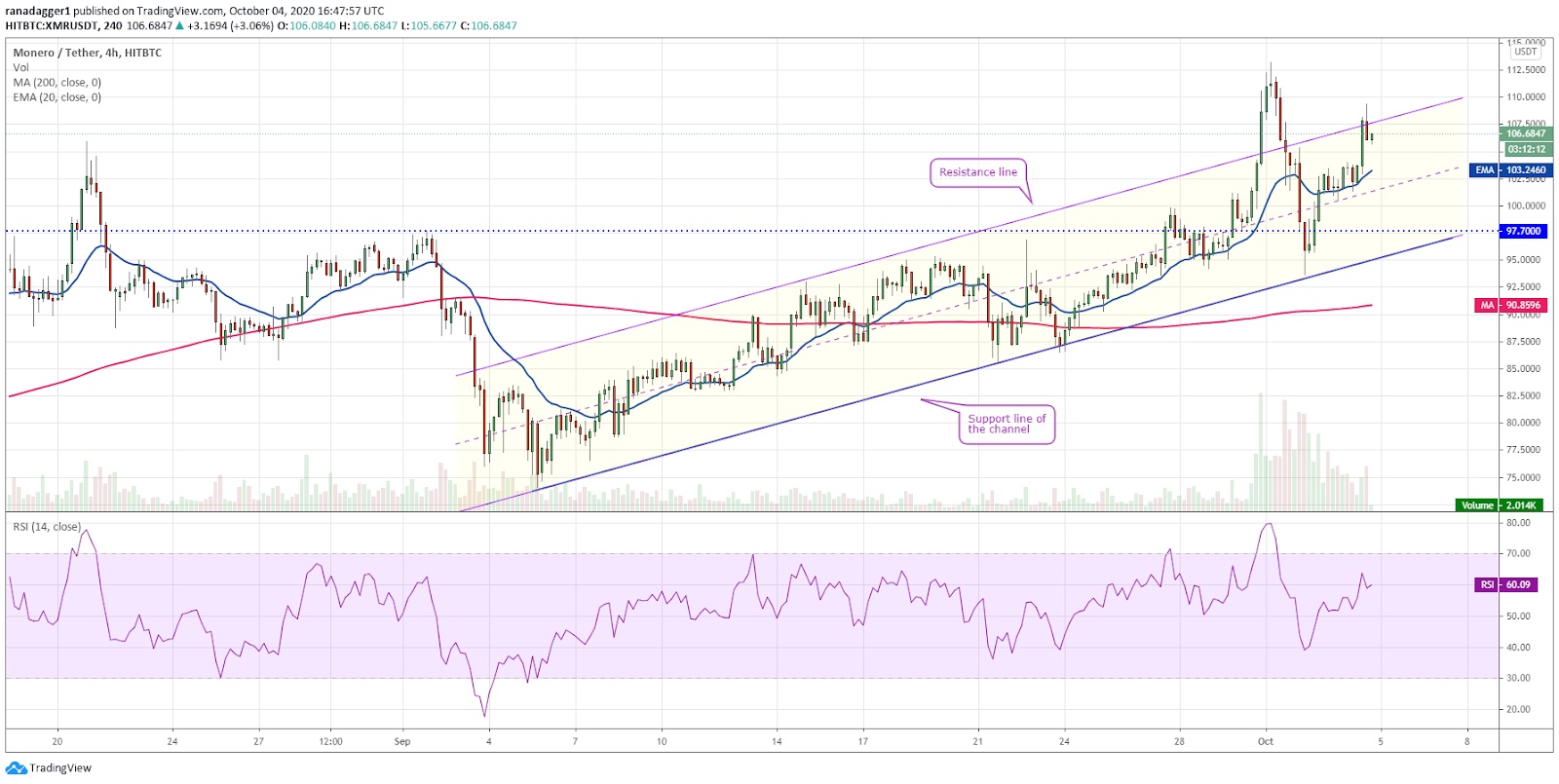The width and height of the screenshot is (1559, 784).
Task: Click the MA (200, close, 0) indicator label
Action: (57, 82)
